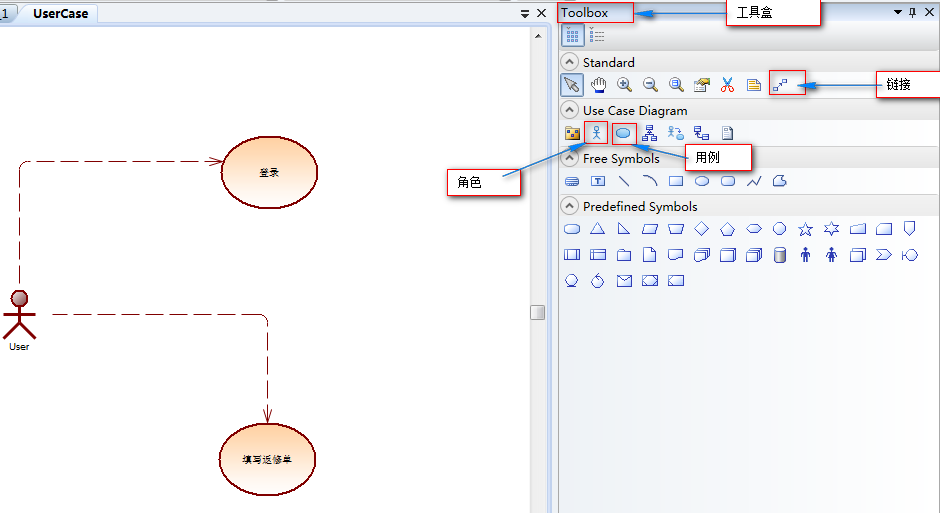Image resolution: width=940 pixels, height=513 pixels.
Task: Close the UserCase diagram tab
Action: (x=541, y=13)
